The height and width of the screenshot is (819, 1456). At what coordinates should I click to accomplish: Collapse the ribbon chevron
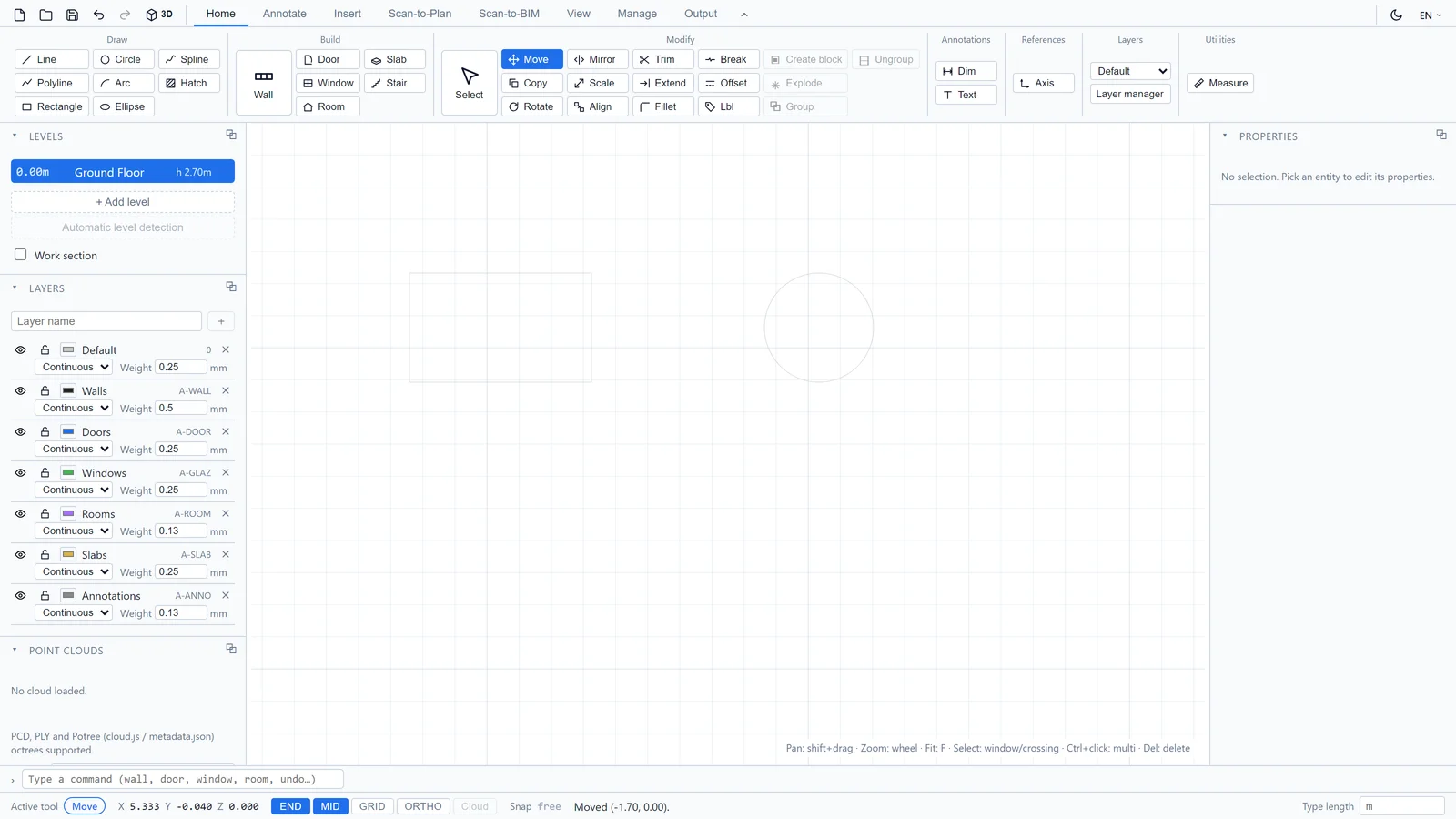(x=744, y=15)
